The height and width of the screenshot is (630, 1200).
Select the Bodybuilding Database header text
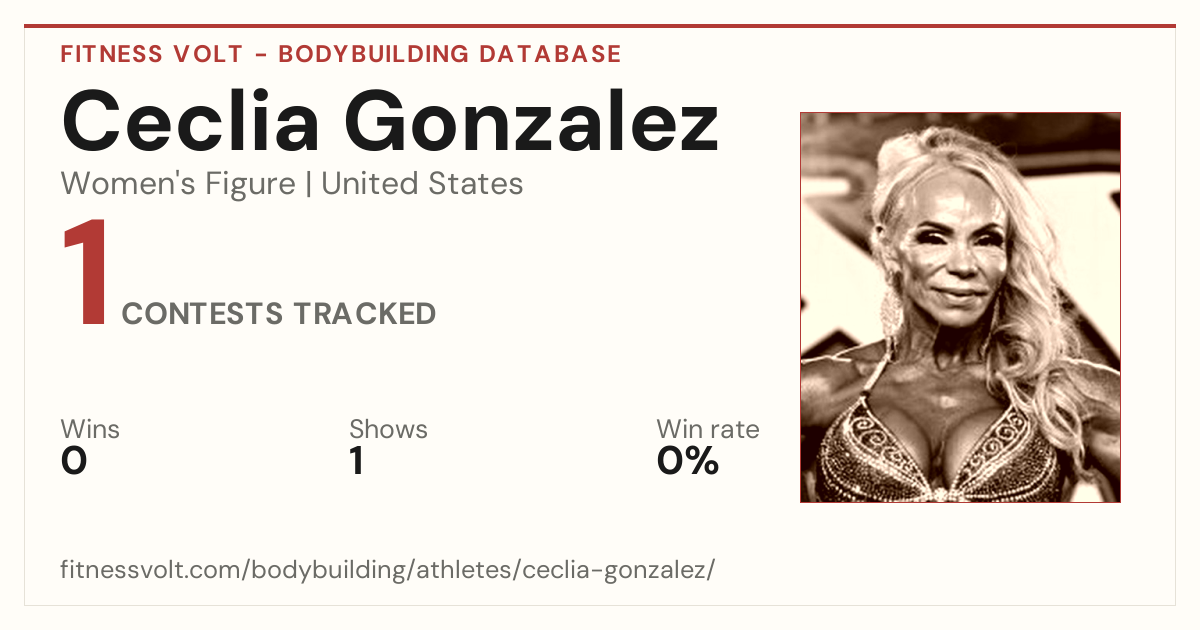[x=450, y=54]
